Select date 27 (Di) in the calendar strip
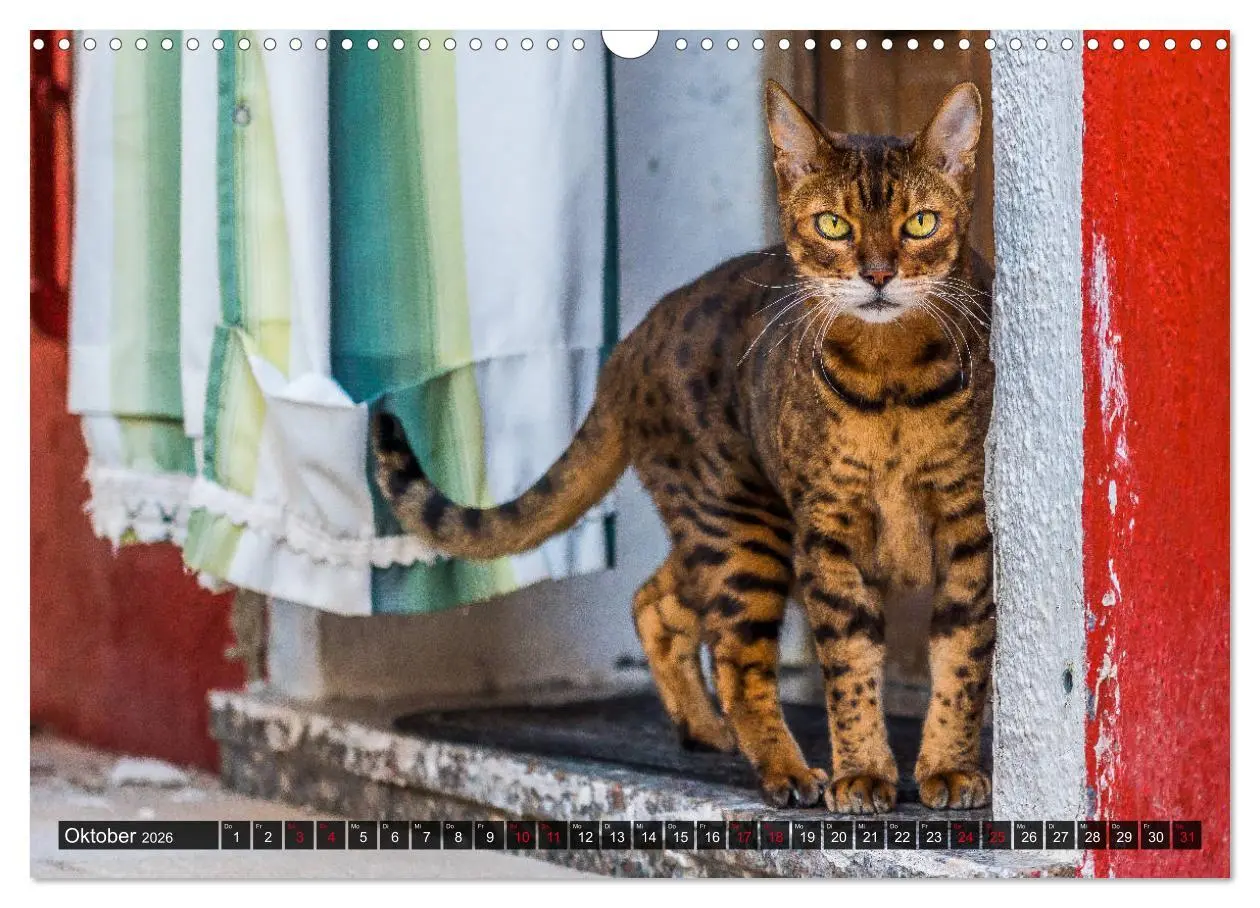The height and width of the screenshot is (908, 1260). (1061, 836)
